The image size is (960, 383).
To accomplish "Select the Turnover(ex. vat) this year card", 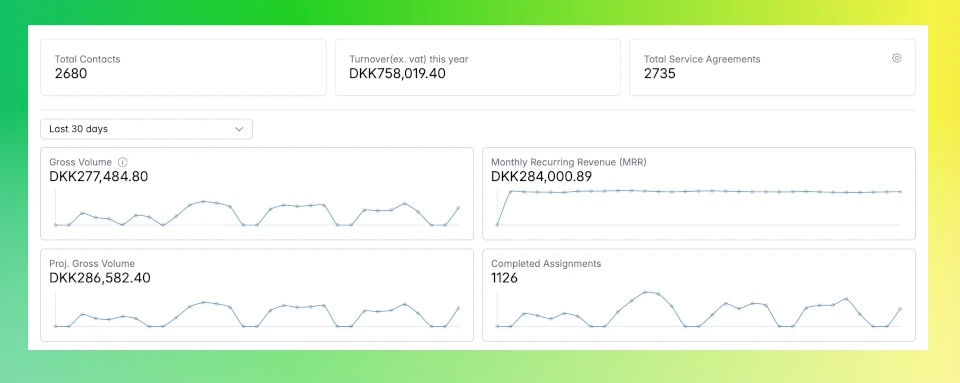I will [x=478, y=67].
